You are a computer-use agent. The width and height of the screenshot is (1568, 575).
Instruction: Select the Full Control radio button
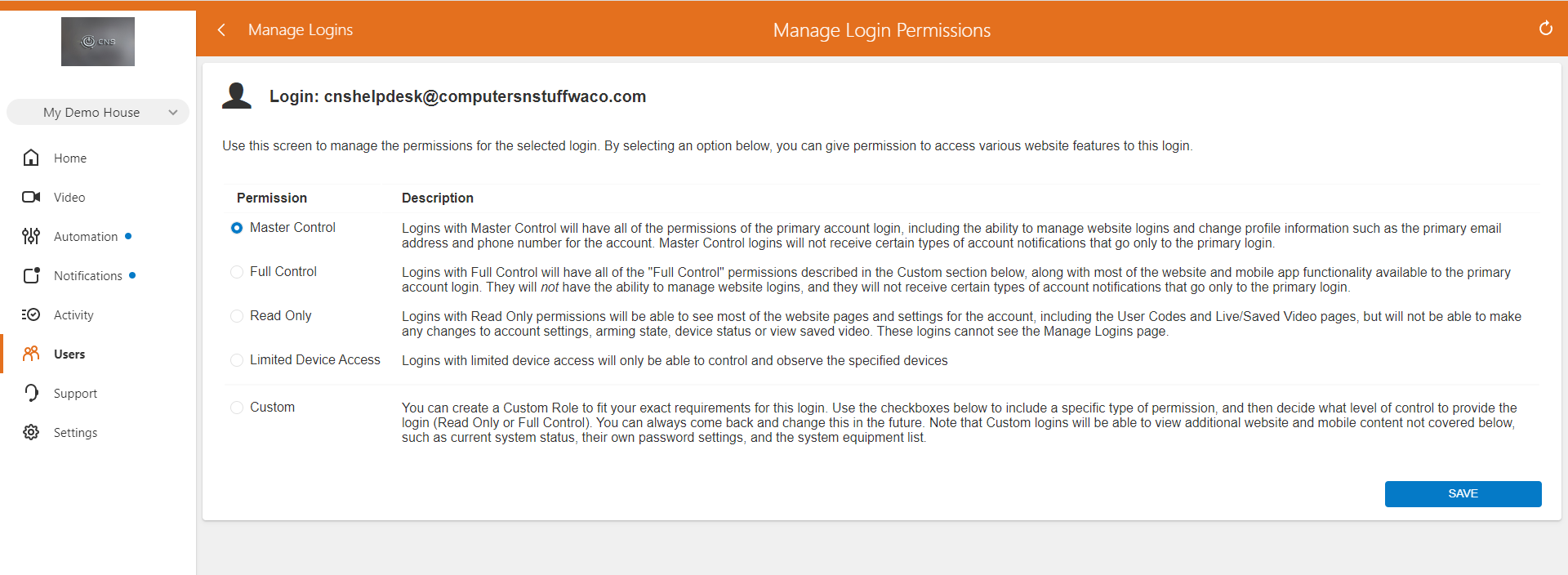237,272
